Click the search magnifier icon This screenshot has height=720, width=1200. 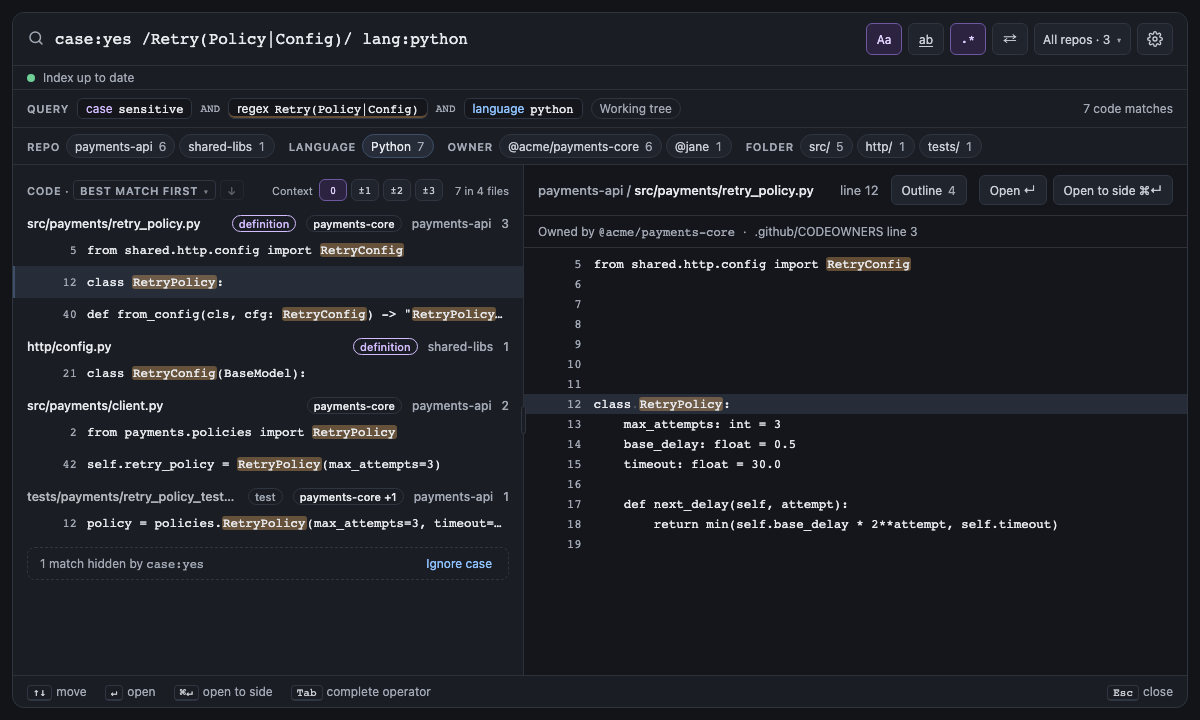[x=36, y=39]
